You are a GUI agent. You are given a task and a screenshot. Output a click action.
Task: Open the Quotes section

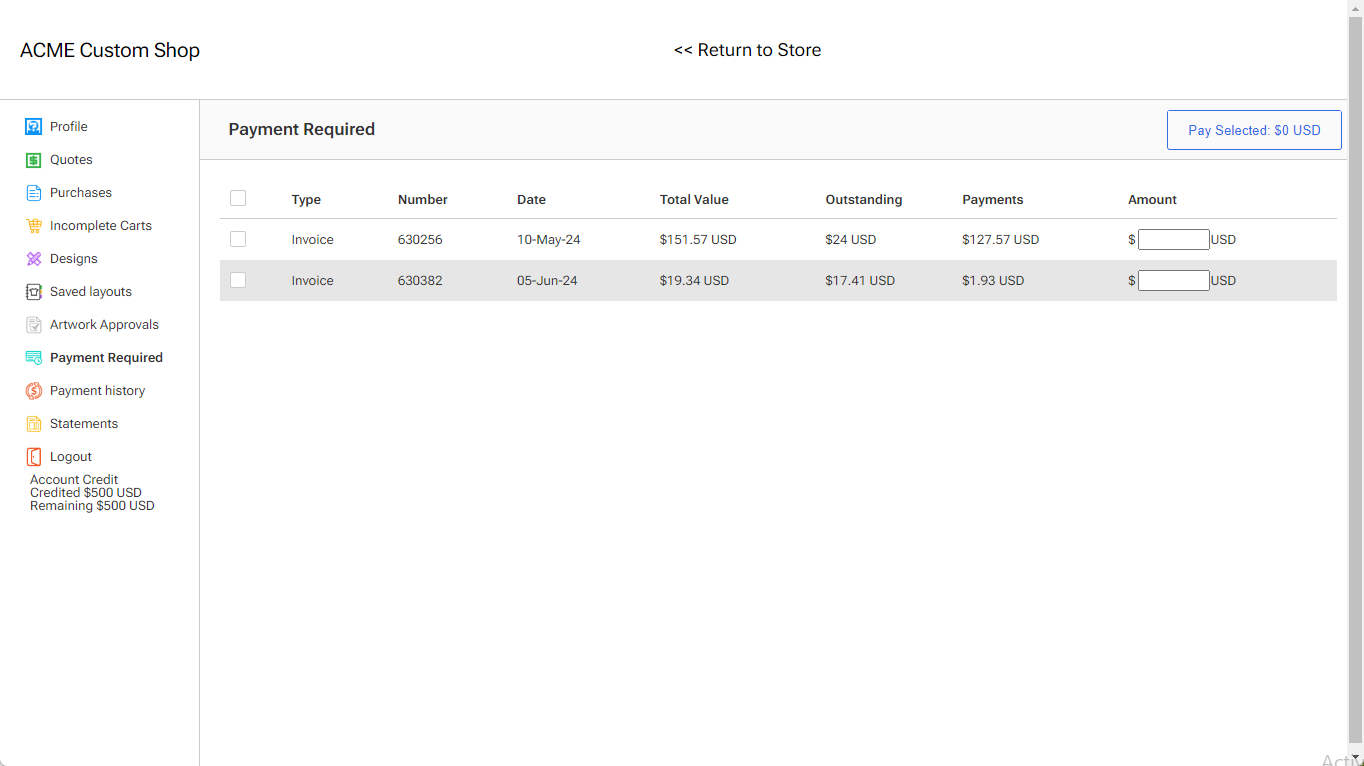pyautogui.click(x=71, y=160)
